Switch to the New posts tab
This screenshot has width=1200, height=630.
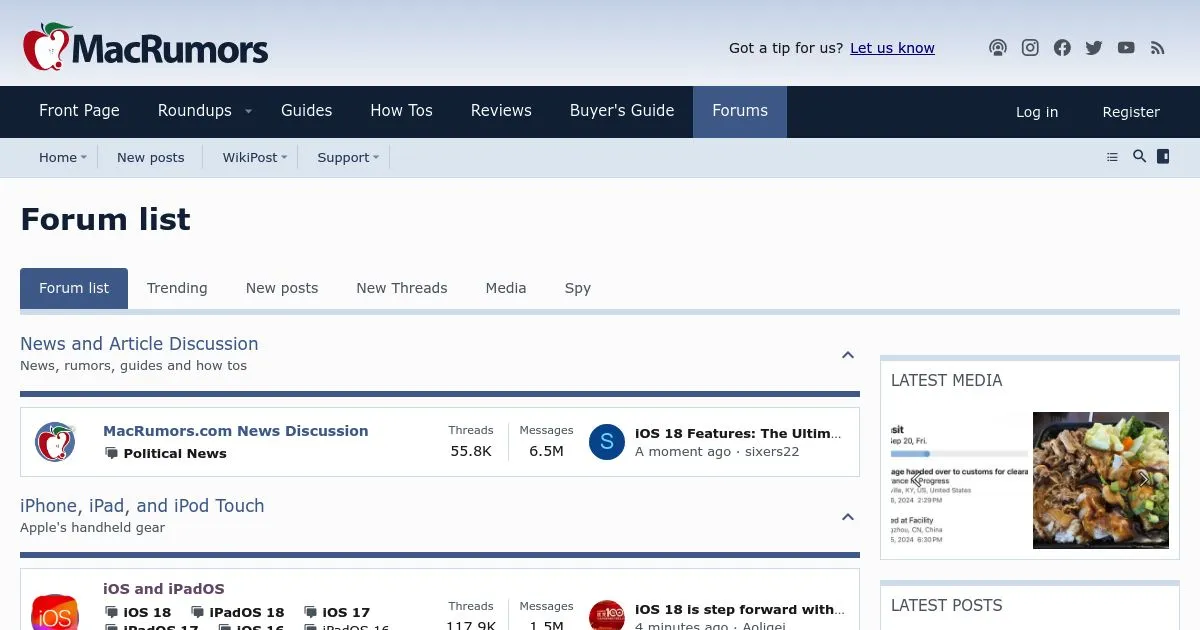(x=282, y=288)
